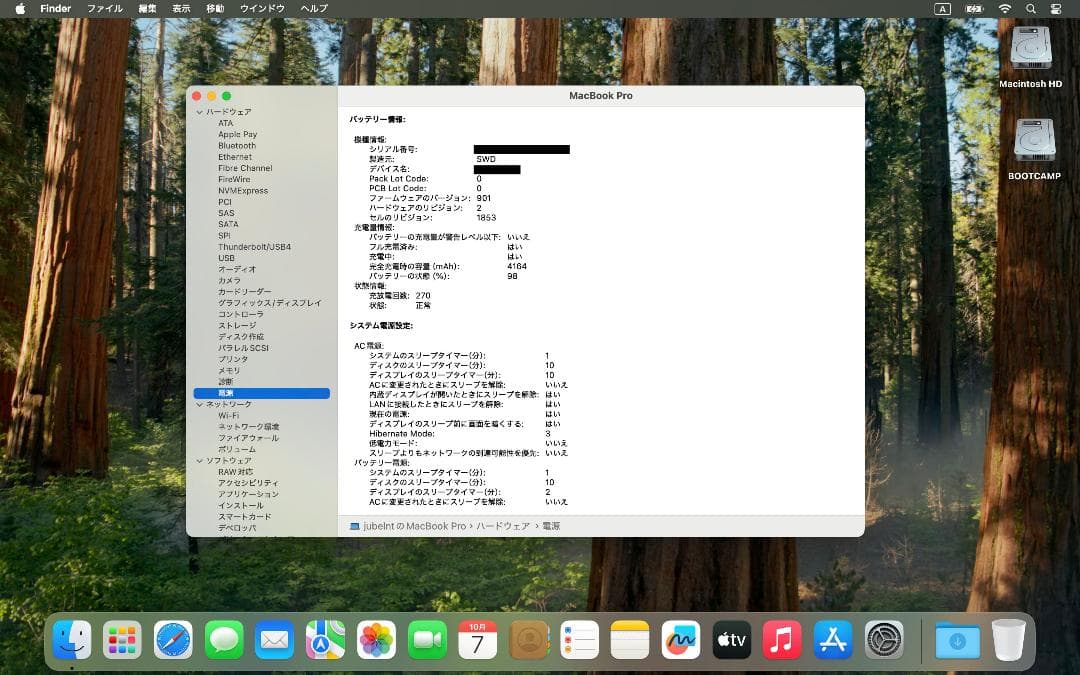1080x675 pixels.
Task: Open Apple Music from the Dock
Action: pos(781,637)
